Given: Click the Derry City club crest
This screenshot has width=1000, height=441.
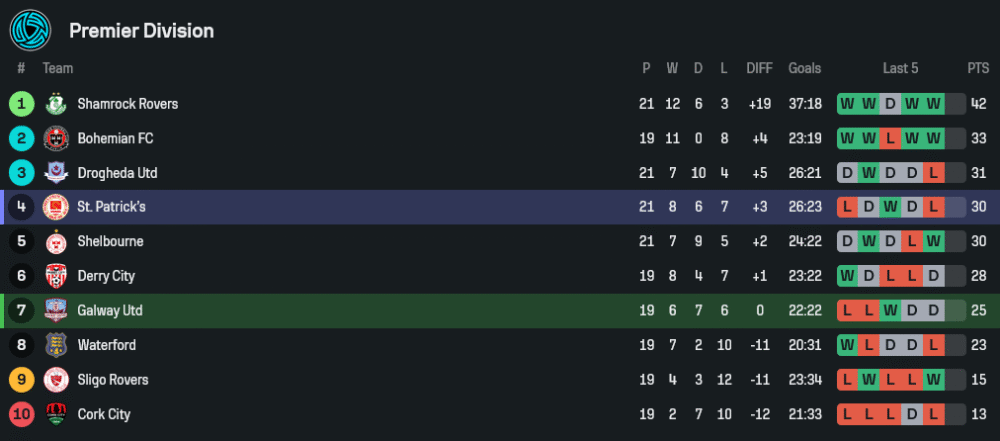Looking at the screenshot, I should 56,276.
